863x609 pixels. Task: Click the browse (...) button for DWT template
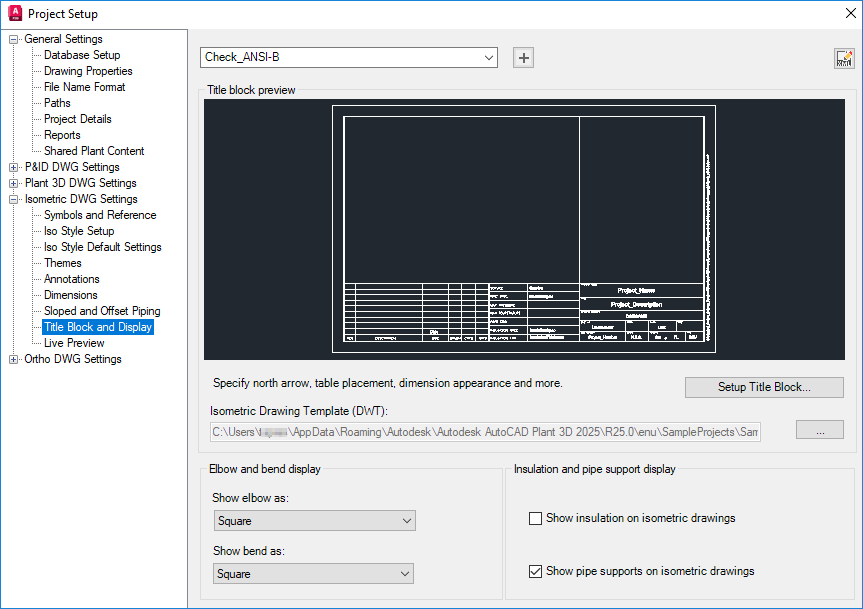[x=820, y=430]
